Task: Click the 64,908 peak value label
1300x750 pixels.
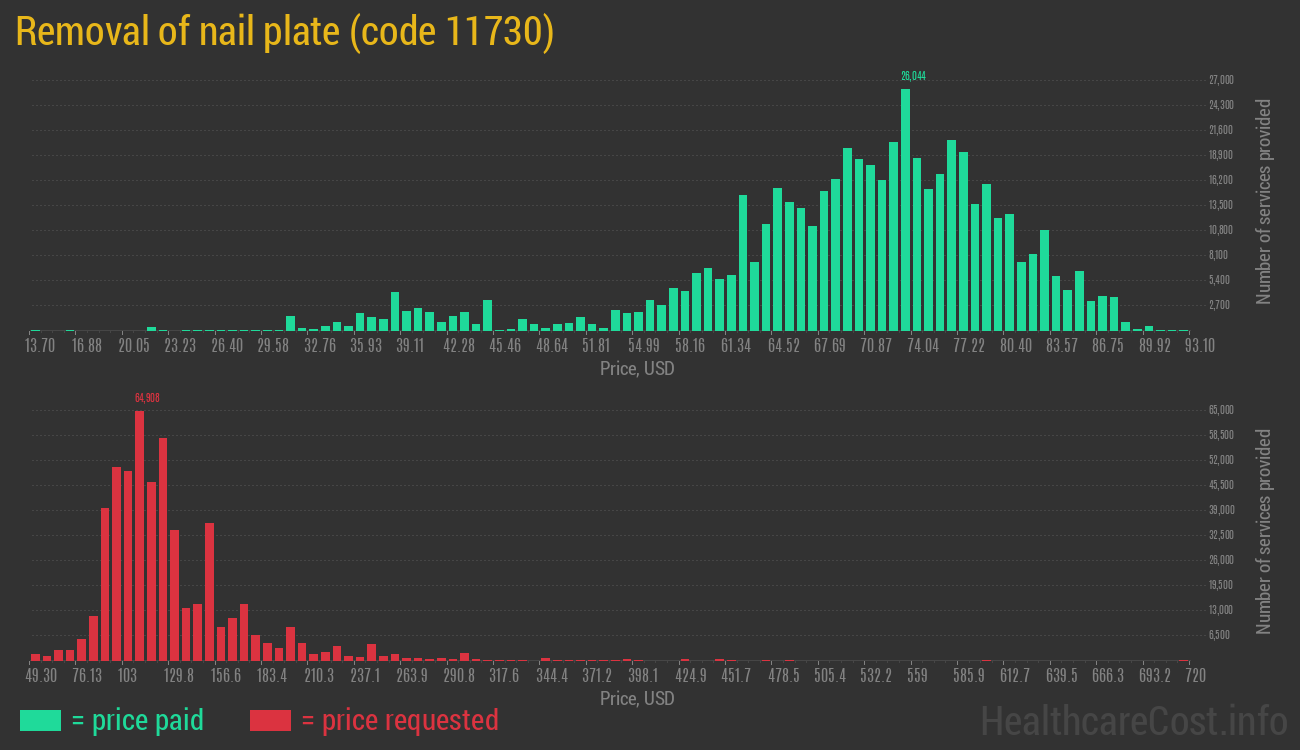Action: (x=147, y=398)
